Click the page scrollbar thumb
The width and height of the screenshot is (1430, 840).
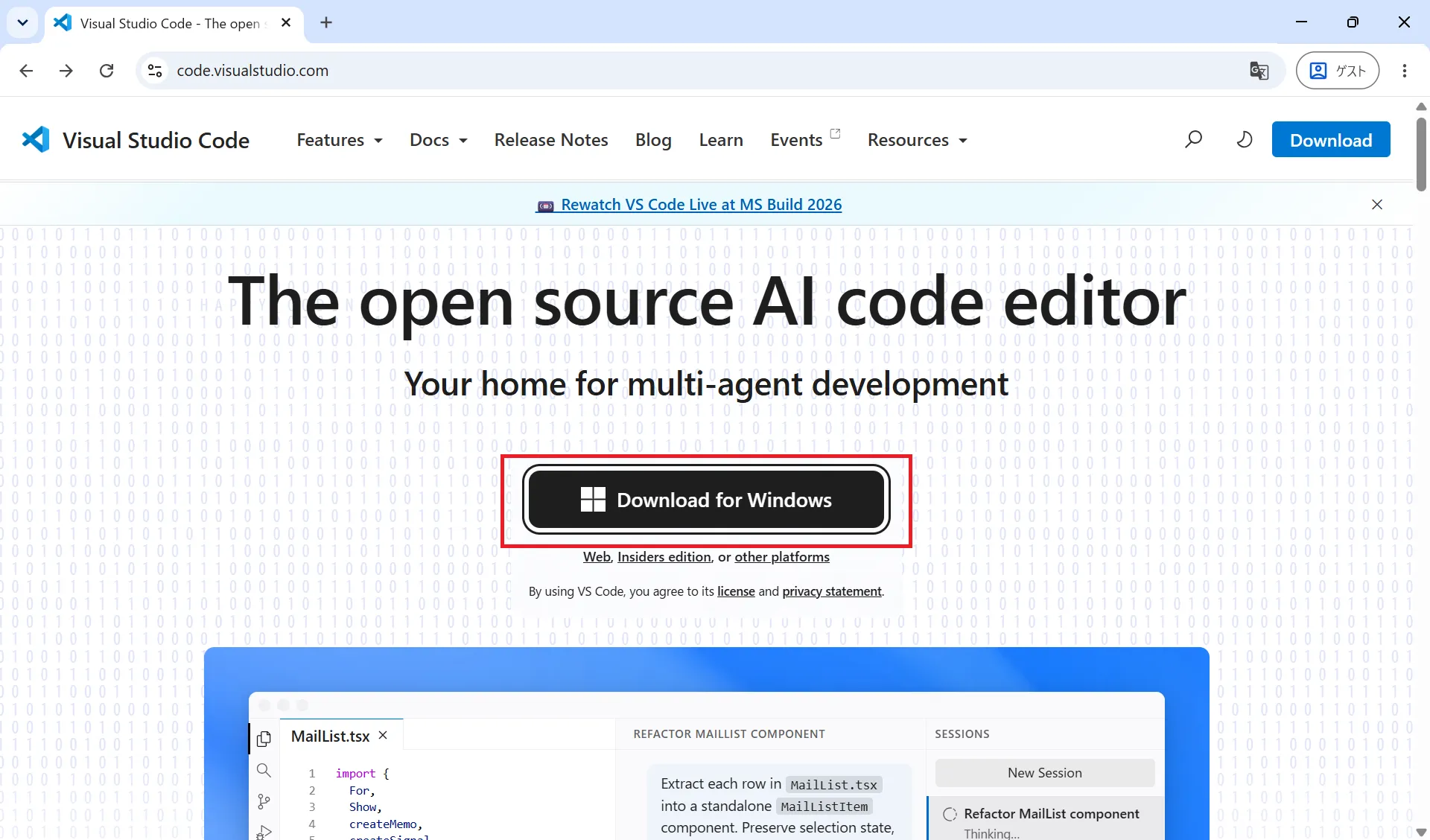pyautogui.click(x=1421, y=154)
